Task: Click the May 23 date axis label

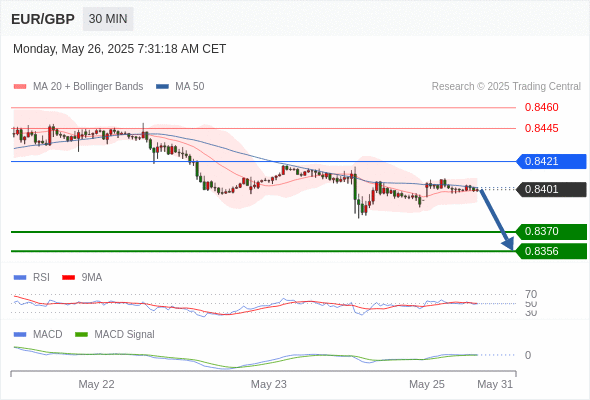Action: 269,384
